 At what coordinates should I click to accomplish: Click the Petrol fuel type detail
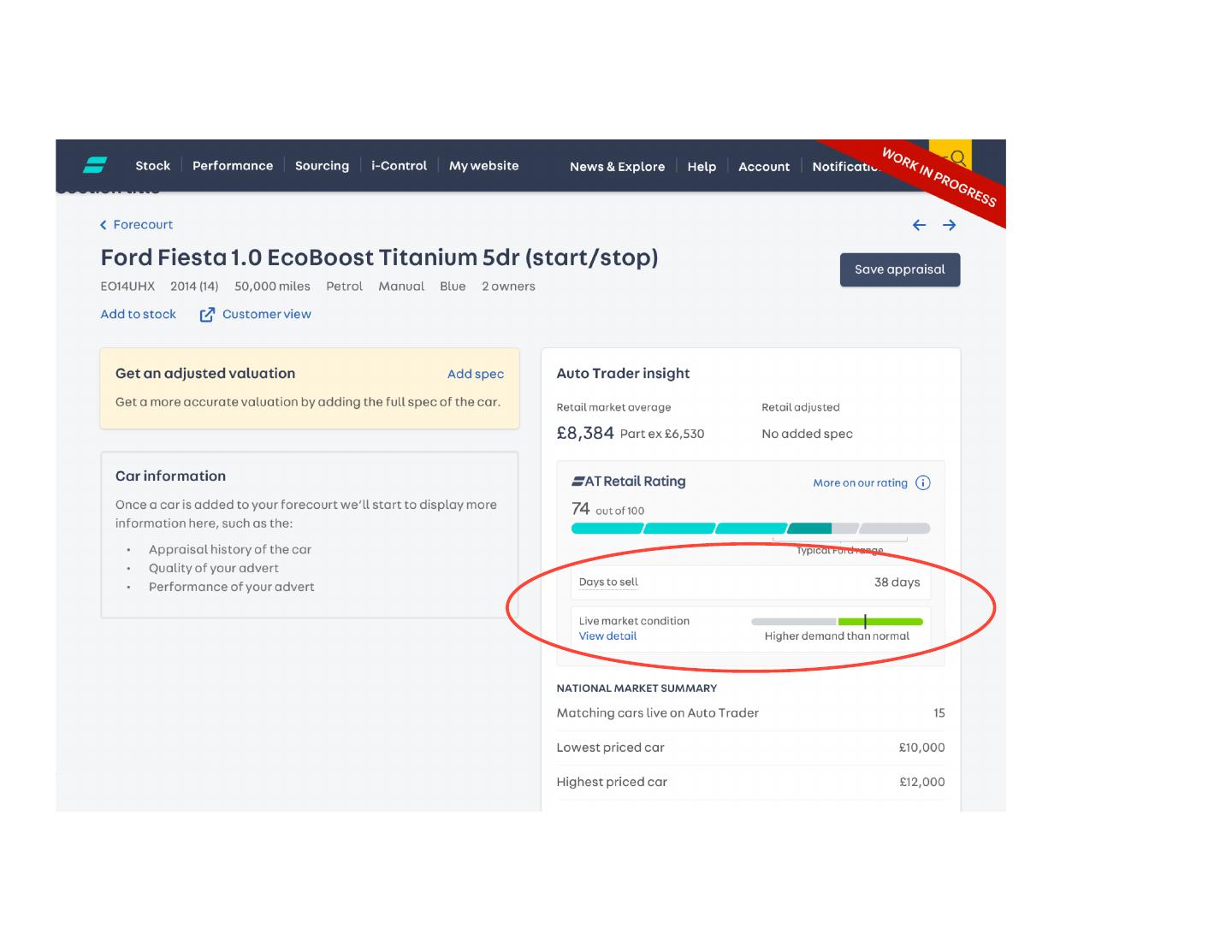coord(344,286)
